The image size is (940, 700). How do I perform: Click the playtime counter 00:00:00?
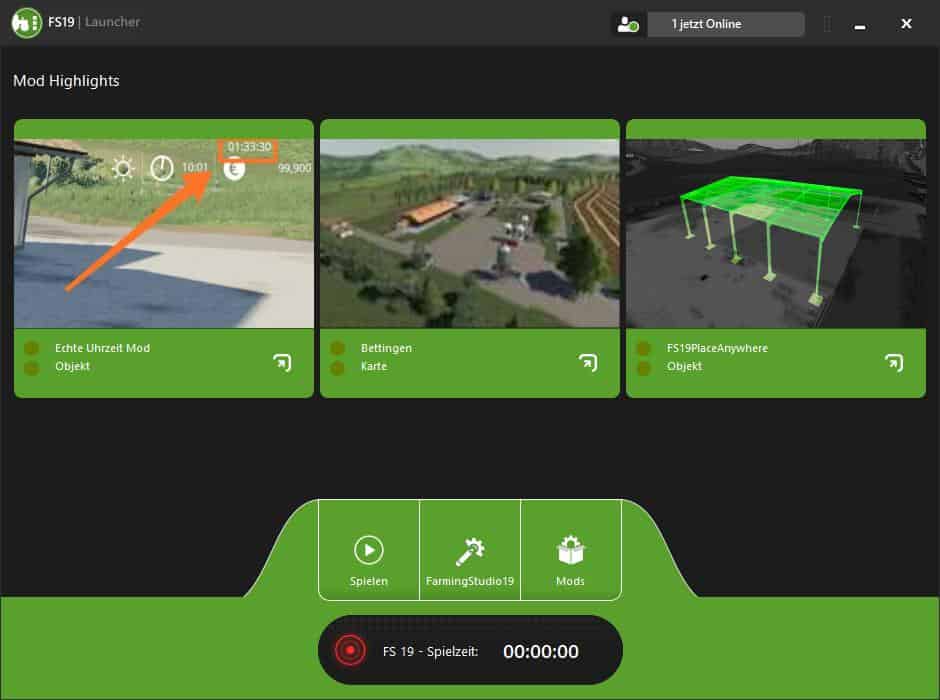[x=540, y=652]
